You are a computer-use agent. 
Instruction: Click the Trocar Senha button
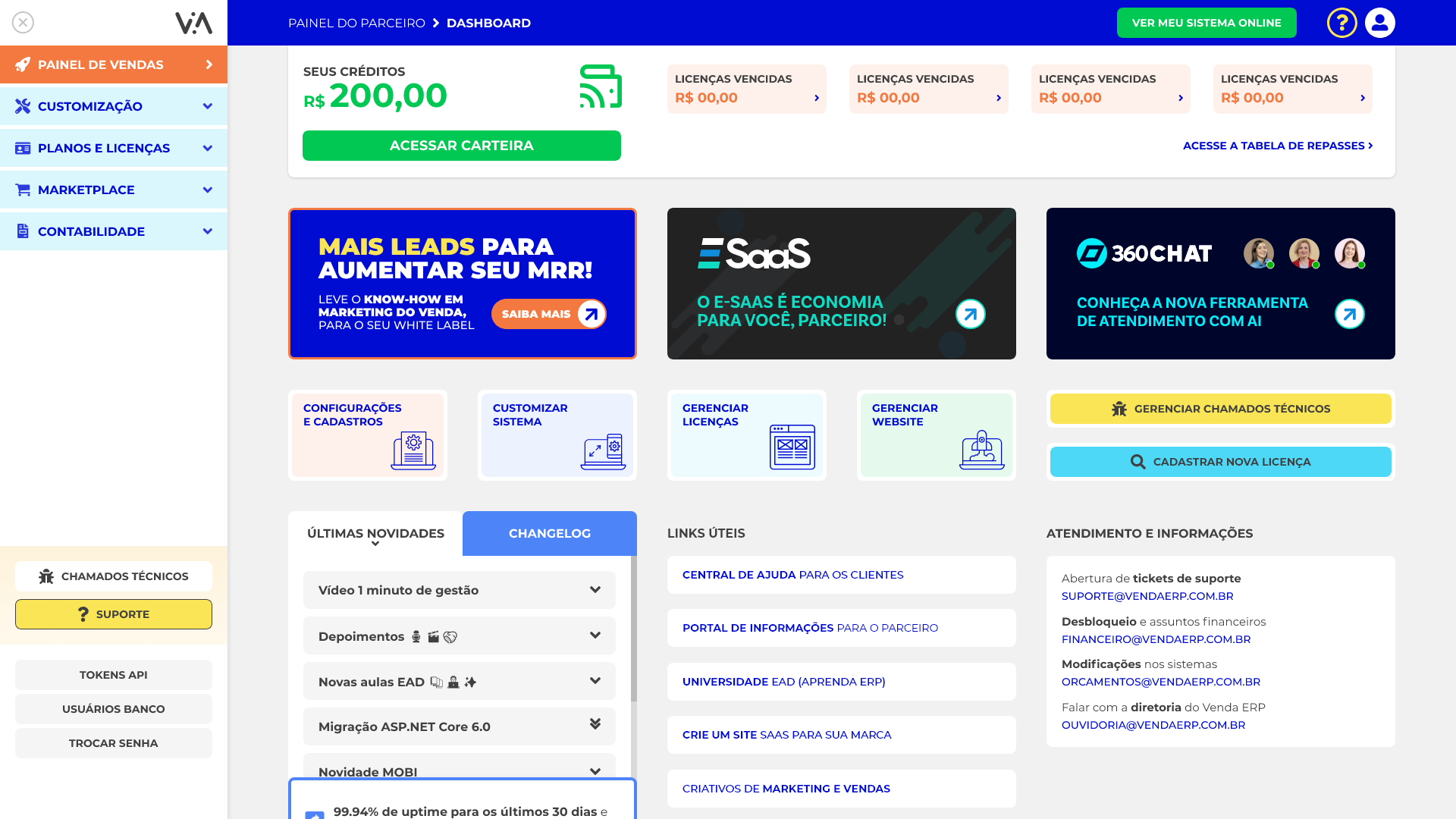[114, 743]
